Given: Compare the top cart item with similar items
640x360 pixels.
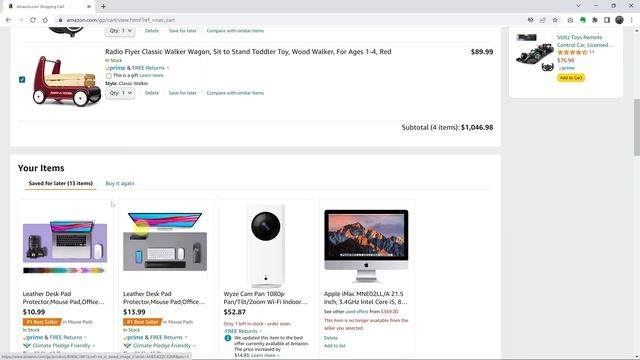Looking at the screenshot, I should (x=235, y=31).
